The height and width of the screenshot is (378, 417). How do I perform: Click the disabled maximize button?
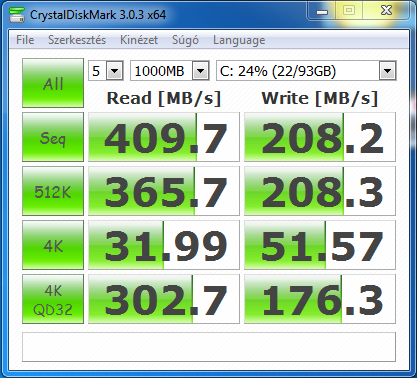click(349, 11)
